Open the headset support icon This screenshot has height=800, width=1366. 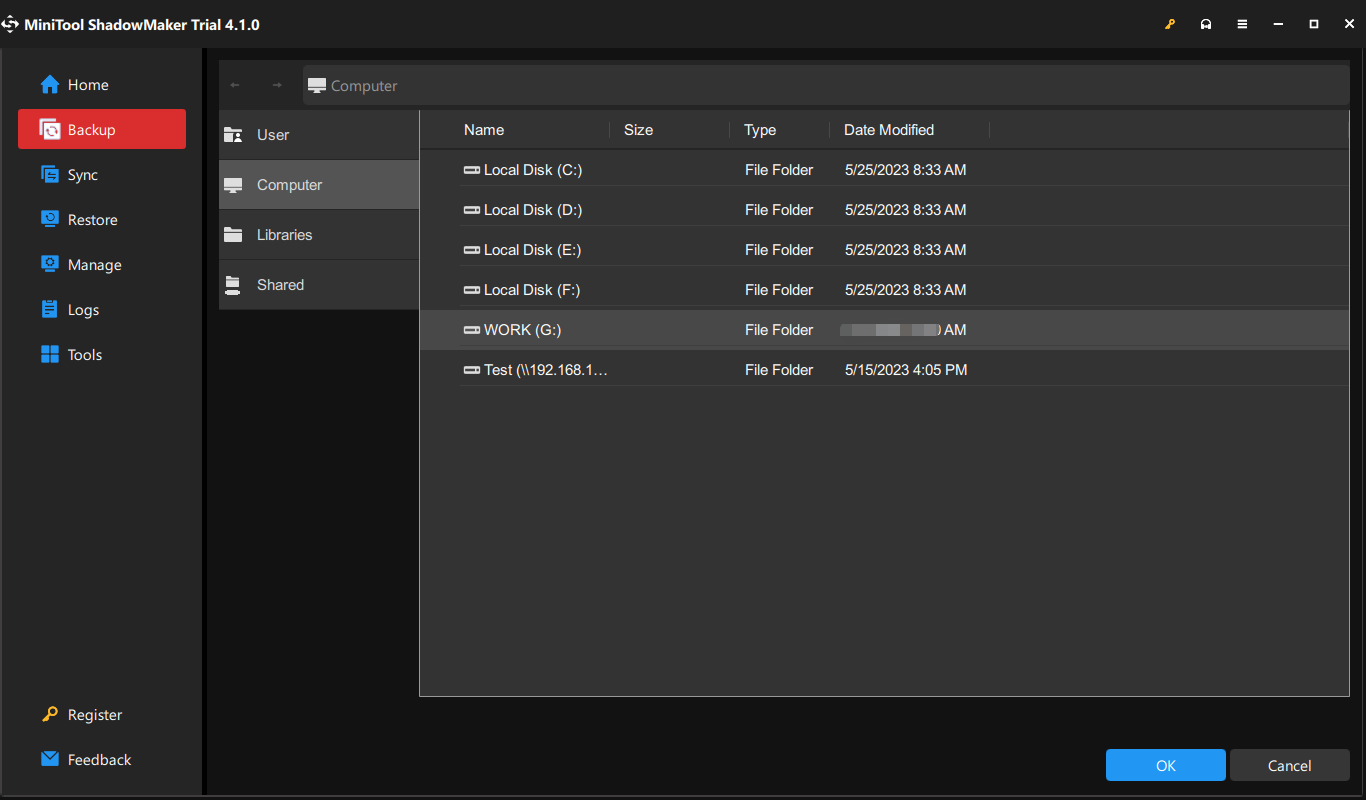click(x=1206, y=24)
